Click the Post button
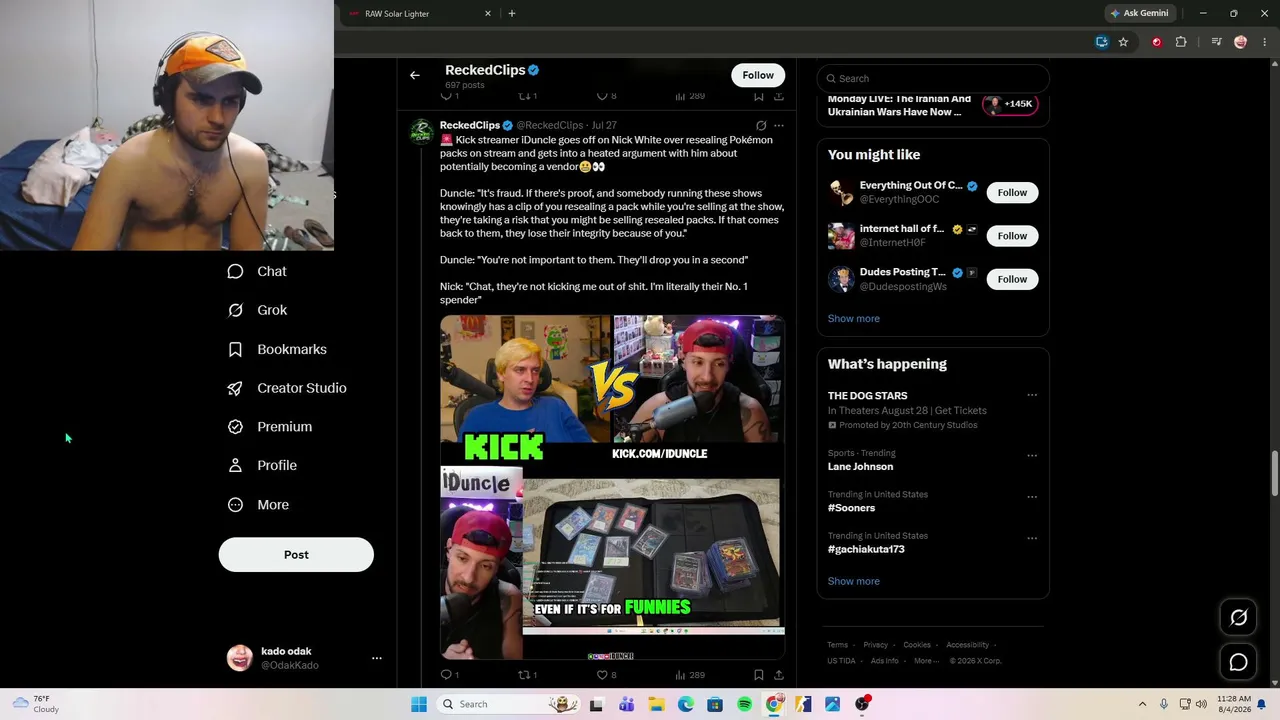Viewport: 1280px width, 720px height. [x=296, y=555]
